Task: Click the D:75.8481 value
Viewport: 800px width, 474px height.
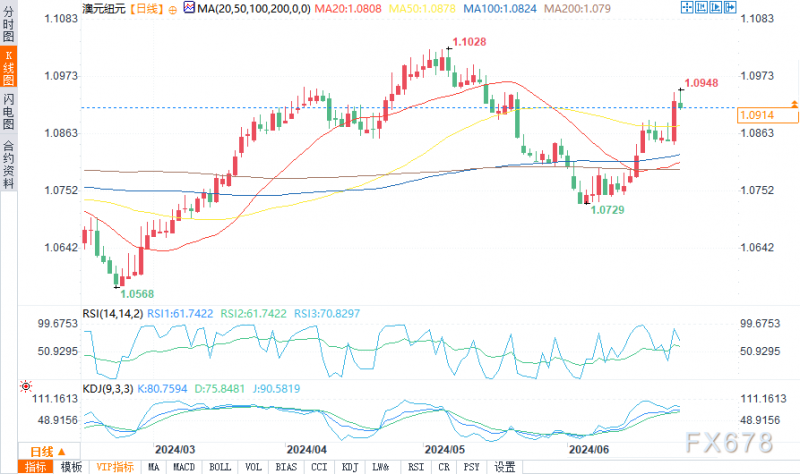Action: pyautogui.click(x=220, y=389)
